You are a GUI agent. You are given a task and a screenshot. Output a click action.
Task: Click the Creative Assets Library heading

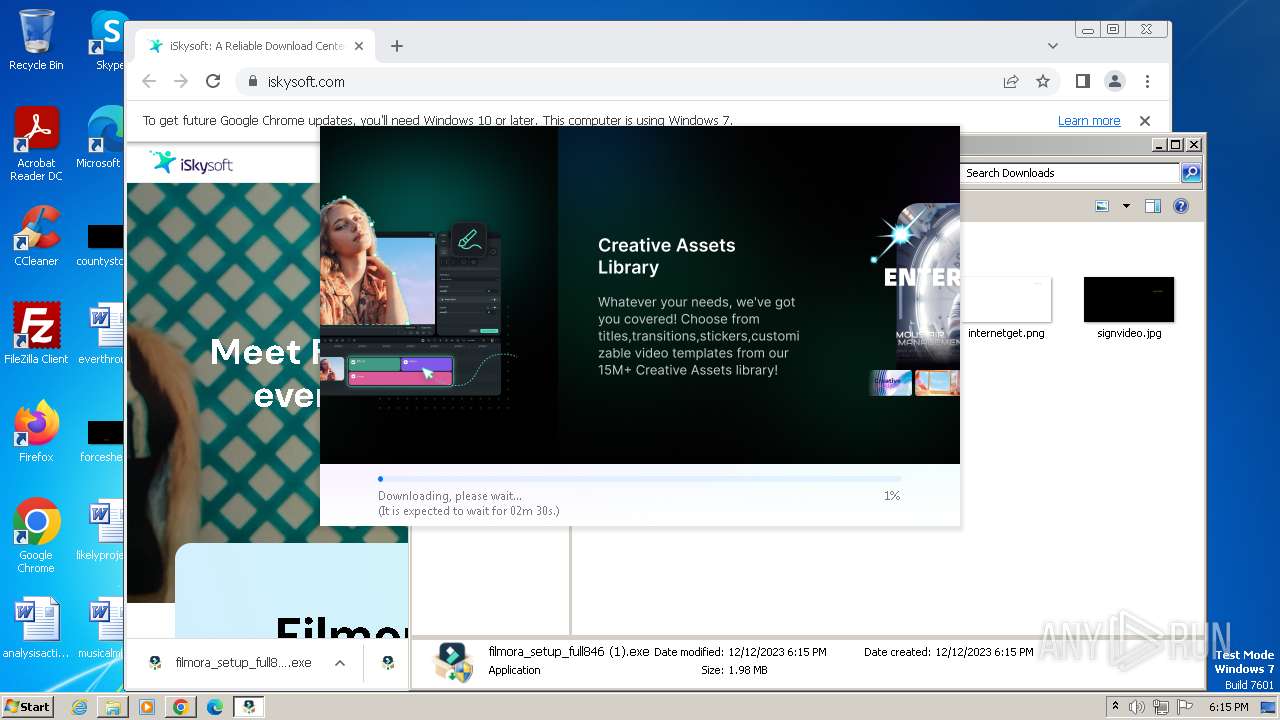[x=666, y=256]
